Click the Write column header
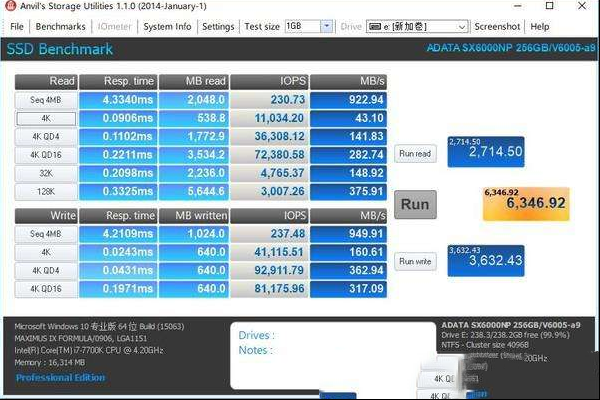The width and height of the screenshot is (600, 400). coord(46,216)
